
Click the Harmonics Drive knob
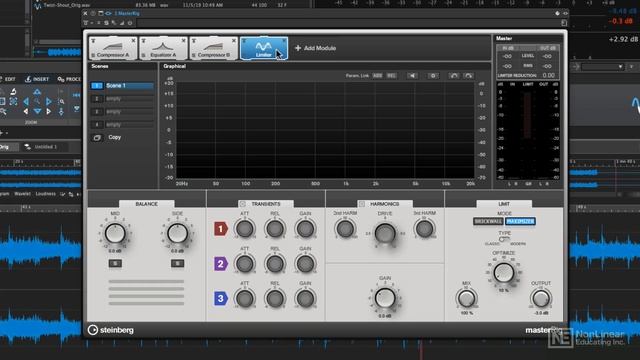384,233
